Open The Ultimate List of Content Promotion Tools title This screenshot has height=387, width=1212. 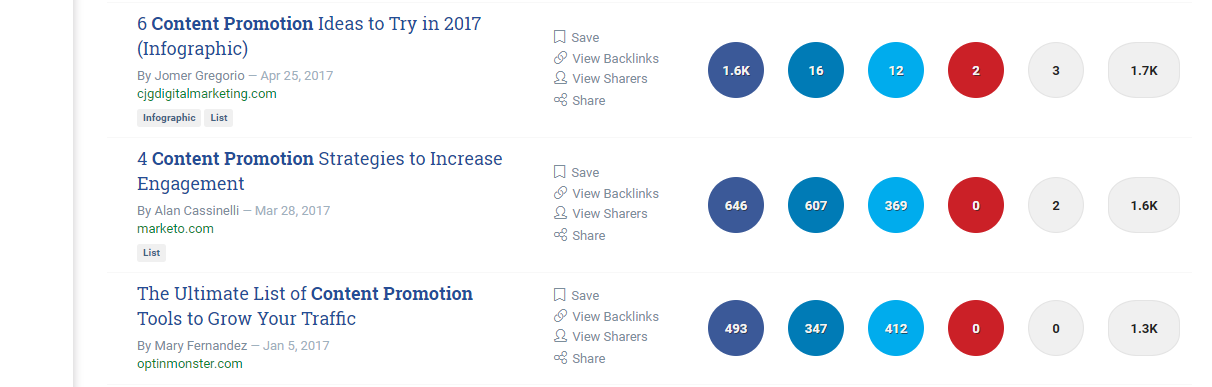point(305,306)
